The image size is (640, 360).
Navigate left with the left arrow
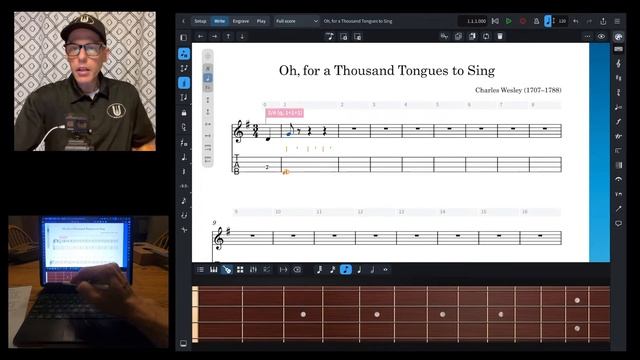(x=200, y=36)
